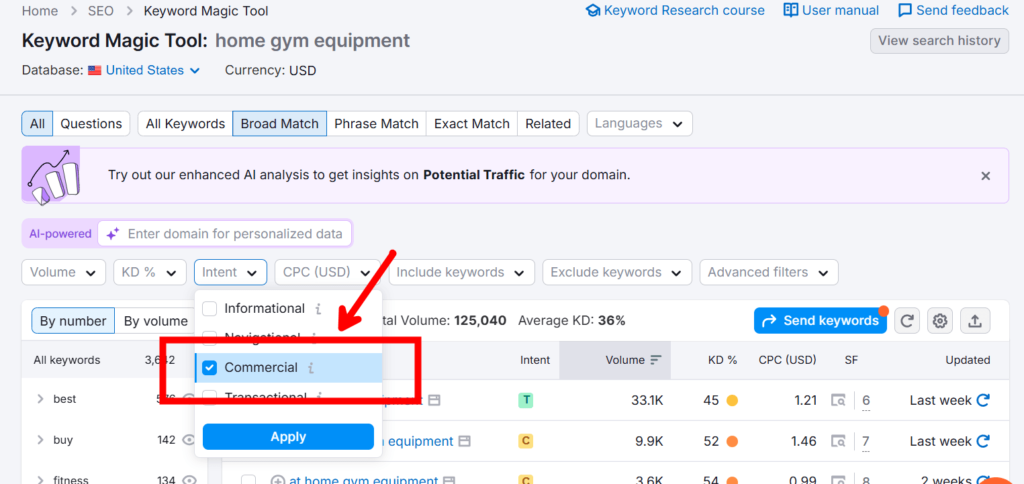Open the Advanced filters dropdown
The image size is (1024, 484).
click(x=769, y=272)
